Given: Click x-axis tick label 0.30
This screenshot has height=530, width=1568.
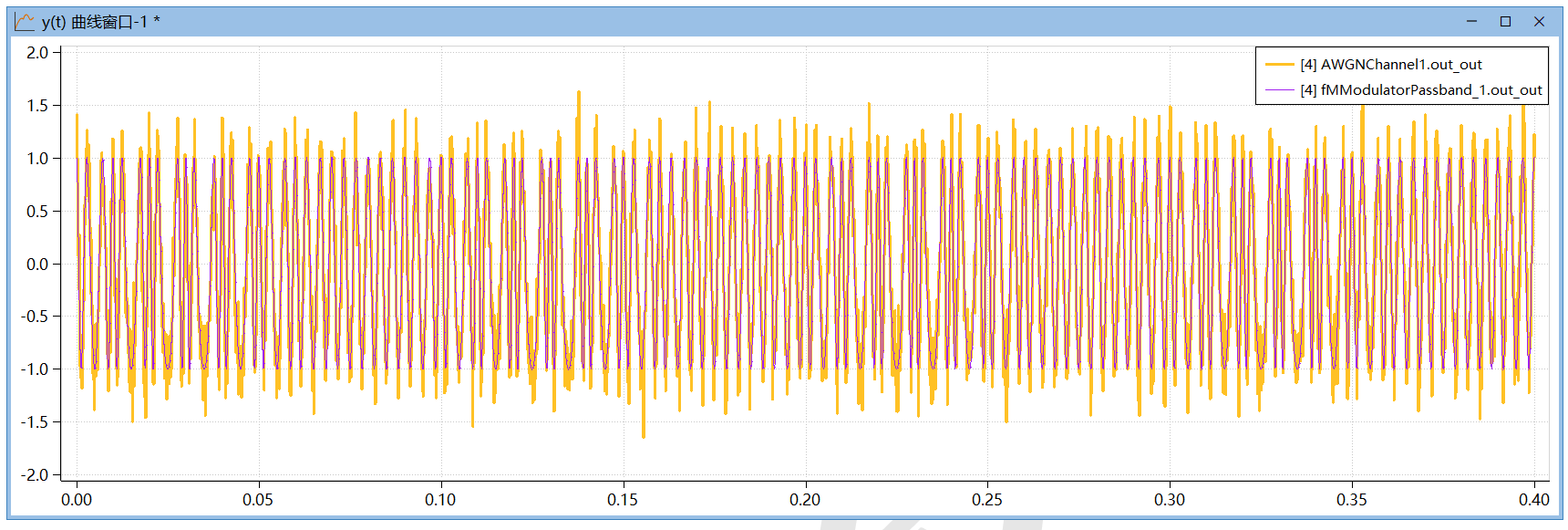Looking at the screenshot, I should pyautogui.click(x=1170, y=500).
